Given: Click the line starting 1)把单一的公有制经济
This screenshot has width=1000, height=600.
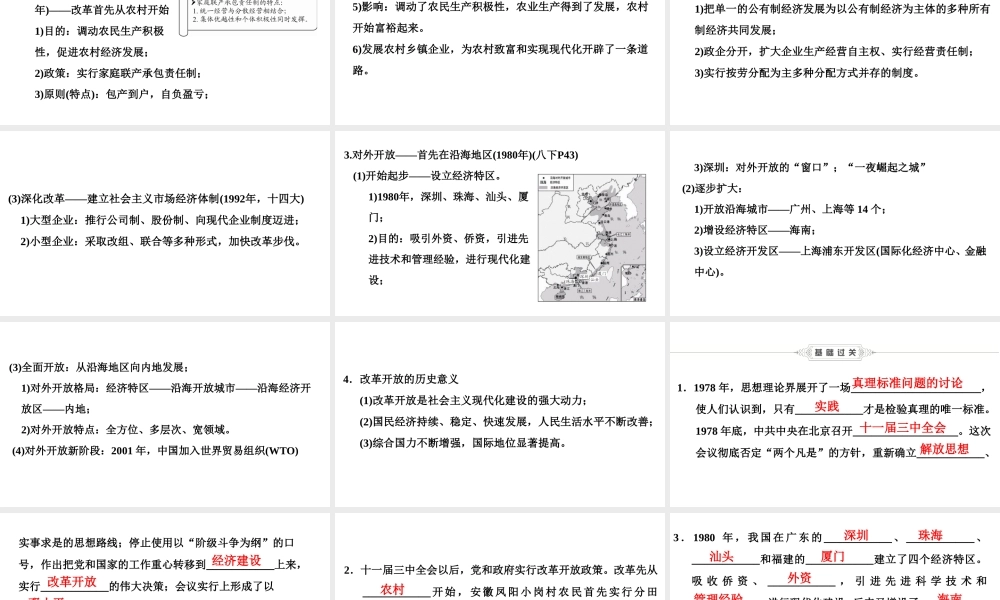Looking at the screenshot, I should [x=842, y=9].
